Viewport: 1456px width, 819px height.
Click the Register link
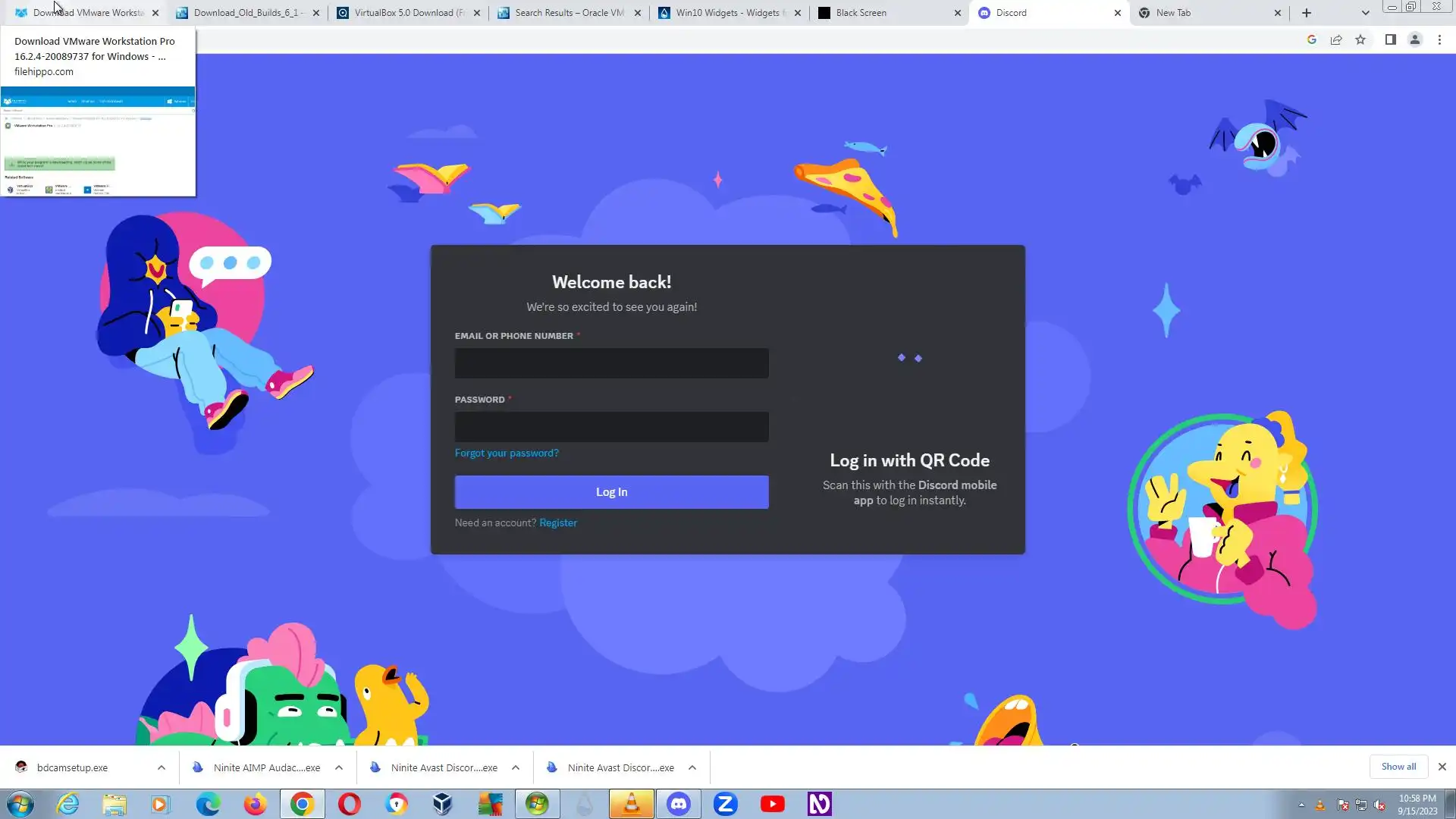point(558,522)
